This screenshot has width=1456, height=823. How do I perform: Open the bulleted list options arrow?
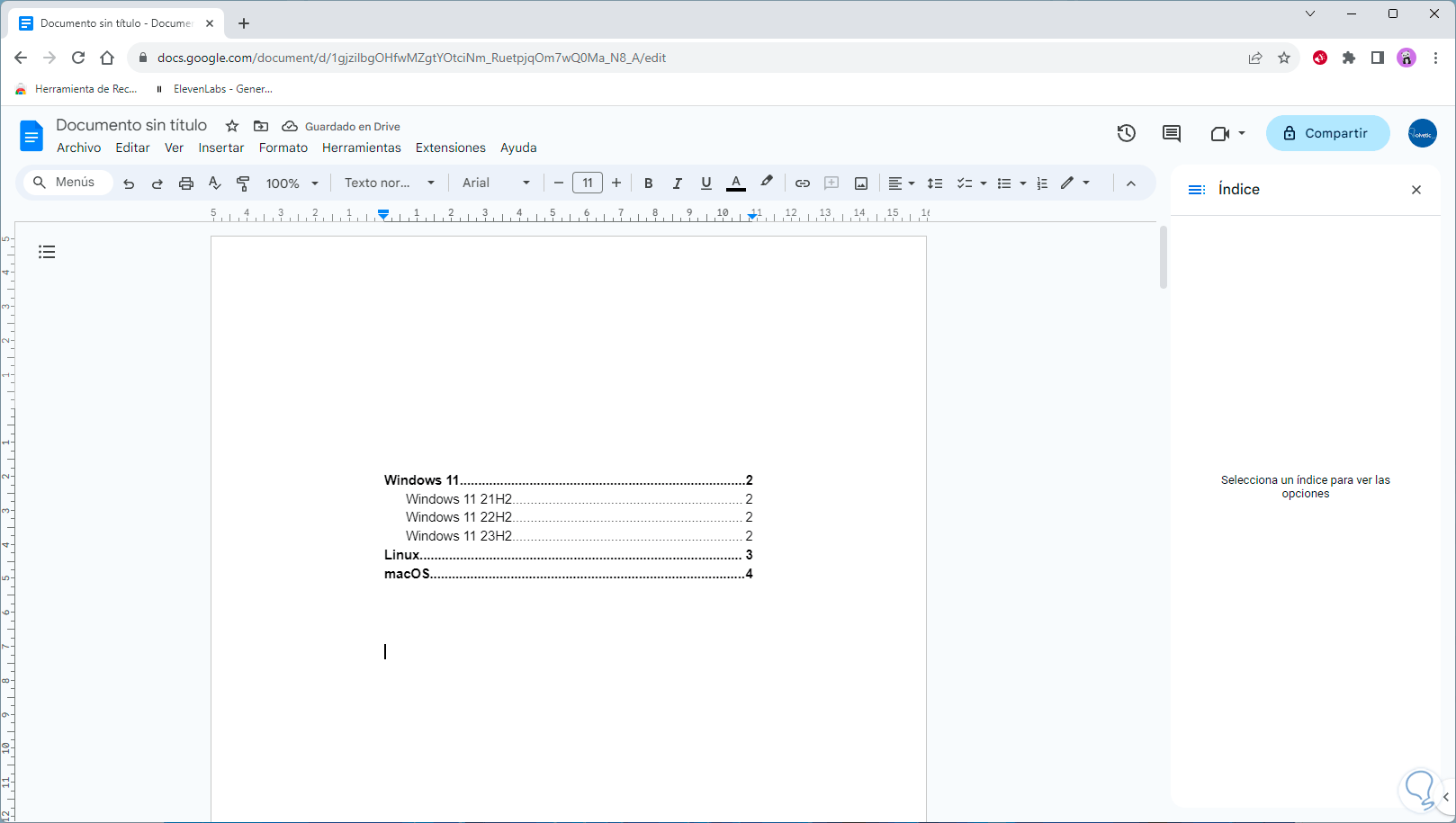(1023, 183)
